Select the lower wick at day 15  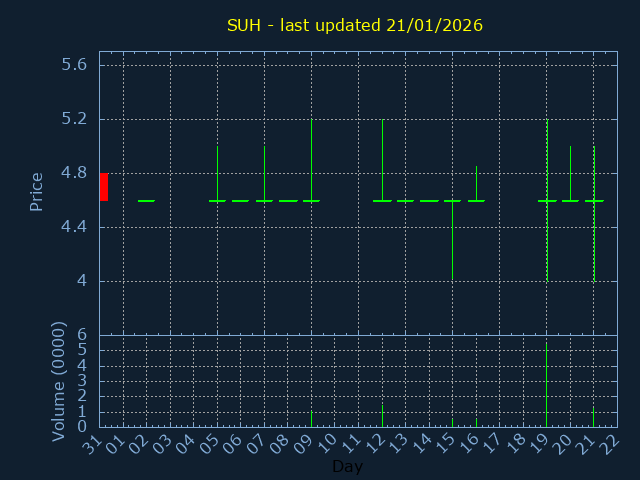pyautogui.click(x=452, y=242)
